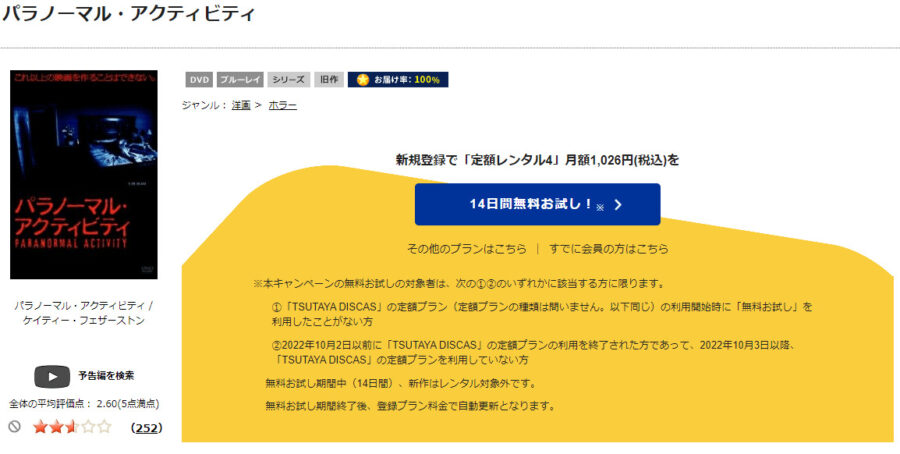
Task: Open すでに会員の方はこちら link
Action: tap(608, 249)
